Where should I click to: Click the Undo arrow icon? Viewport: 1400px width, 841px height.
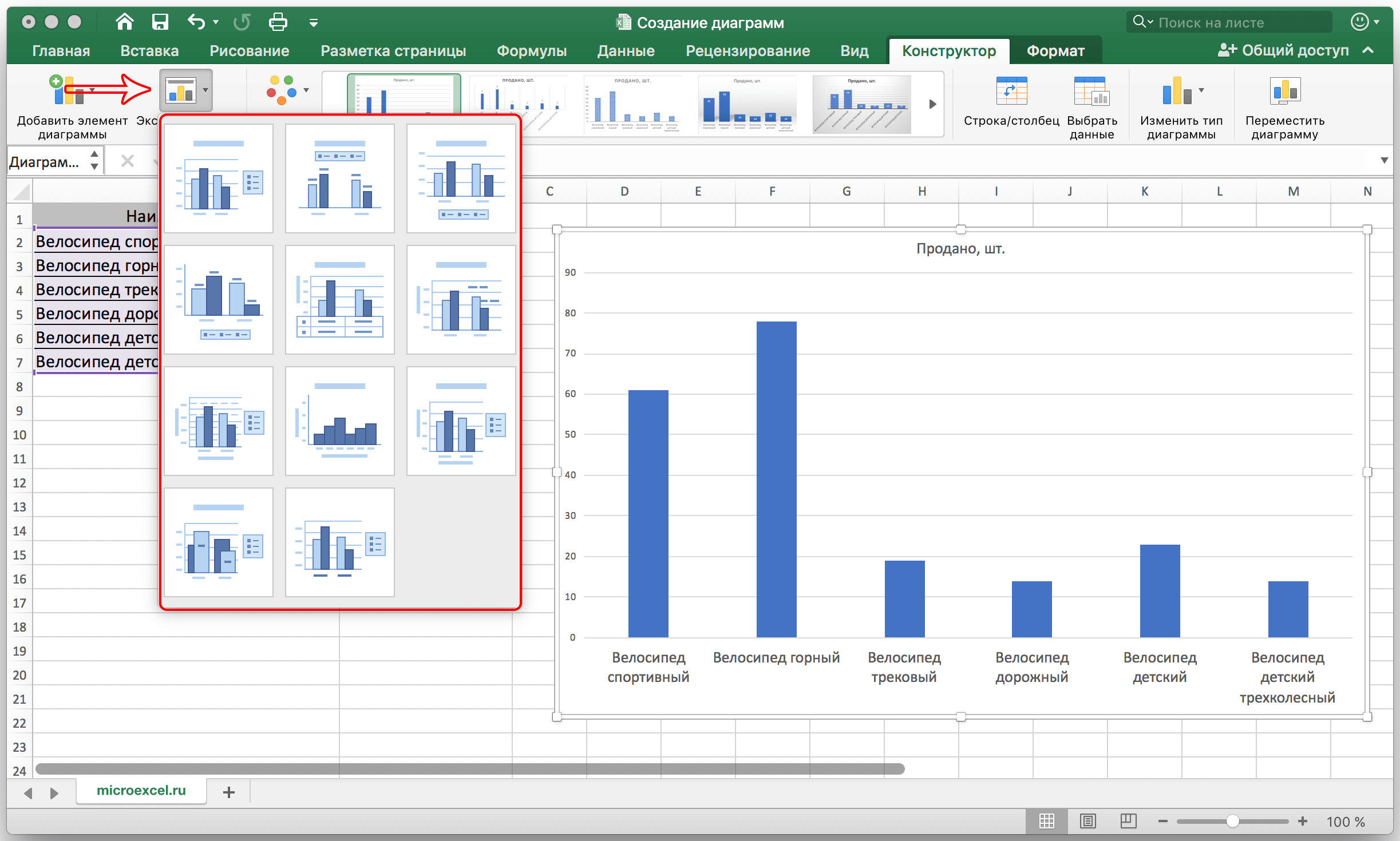(x=196, y=22)
